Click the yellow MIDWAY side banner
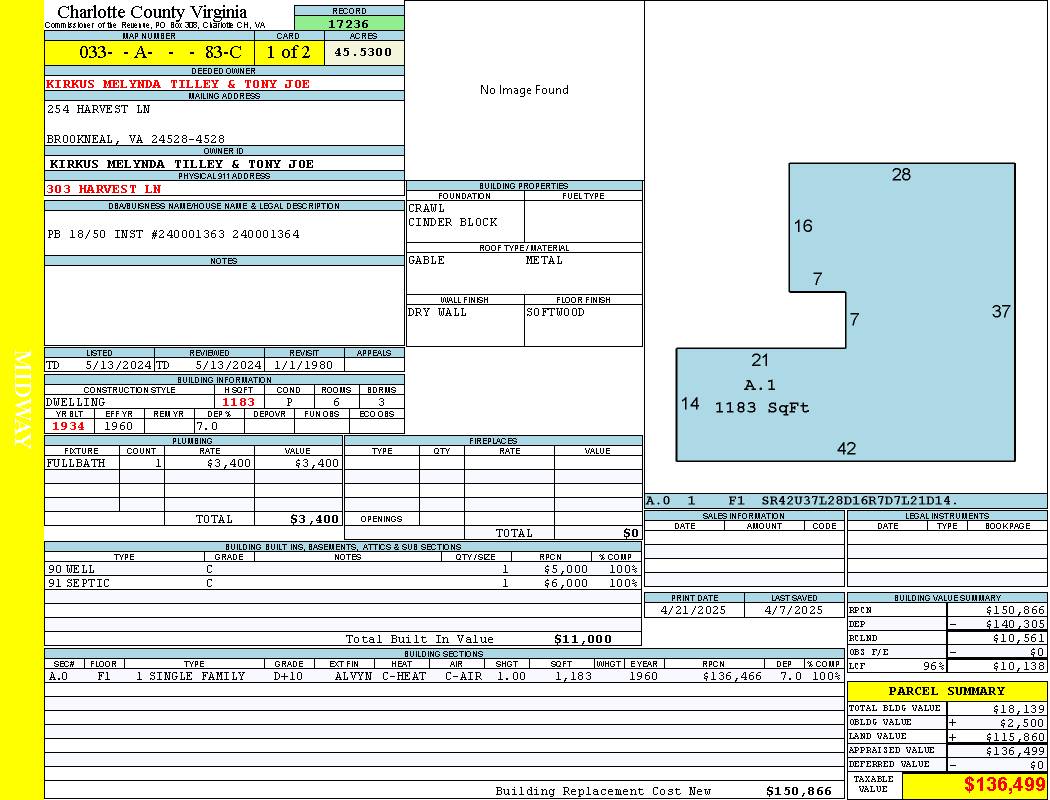1050x800 pixels. (22, 400)
